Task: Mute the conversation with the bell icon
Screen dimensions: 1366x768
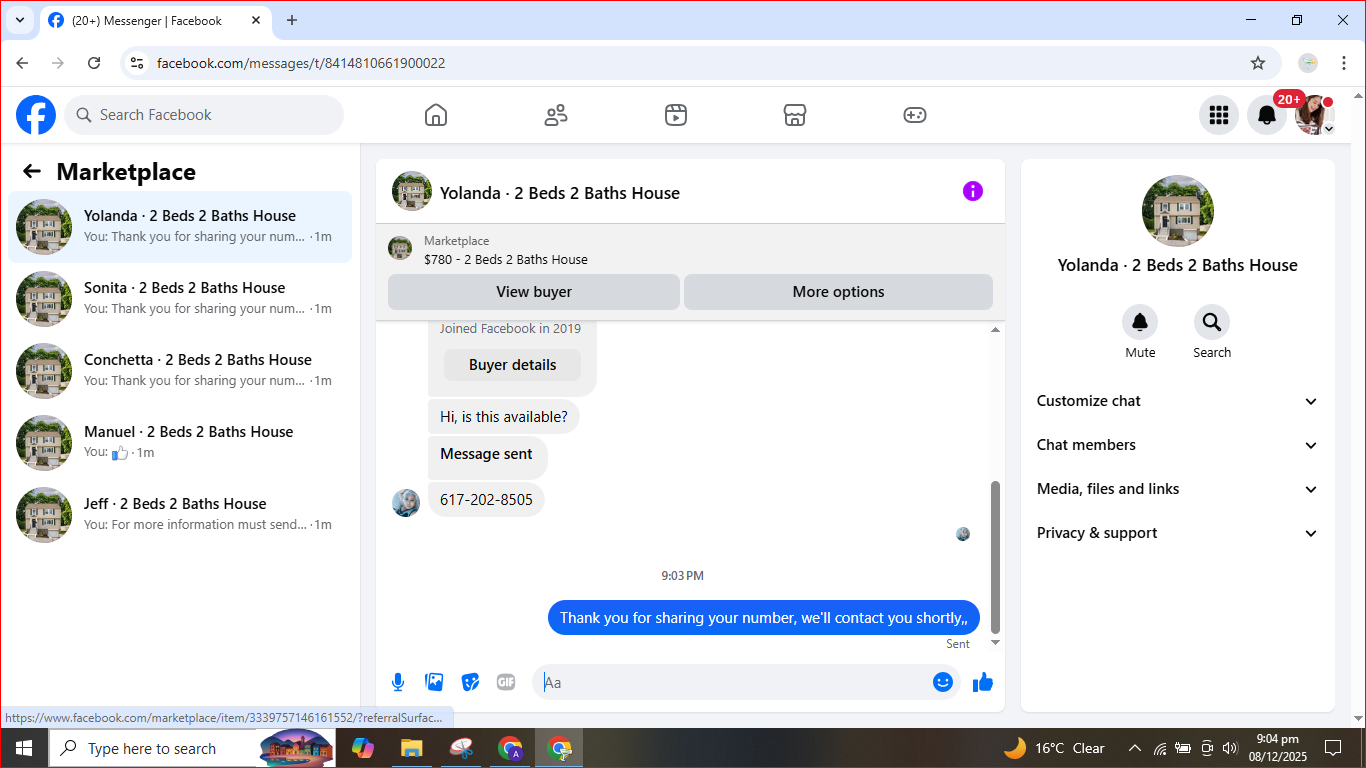Action: point(1140,322)
